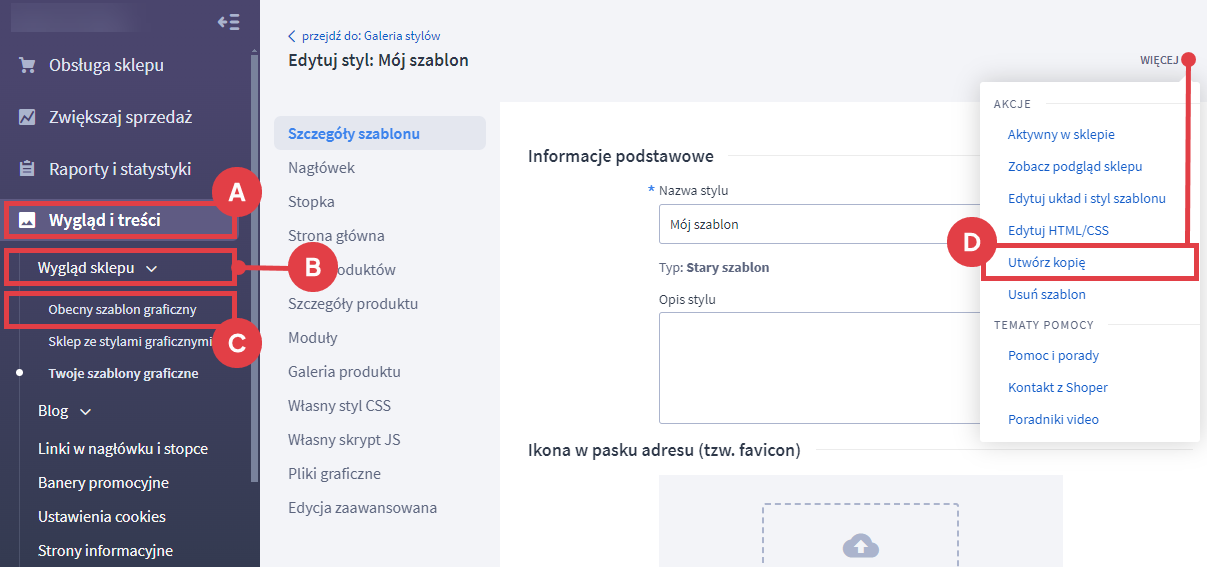This screenshot has width=1207, height=567.
Task: Click the chart icon beside Zwiększaj sprzedaż
Action: tap(28, 117)
